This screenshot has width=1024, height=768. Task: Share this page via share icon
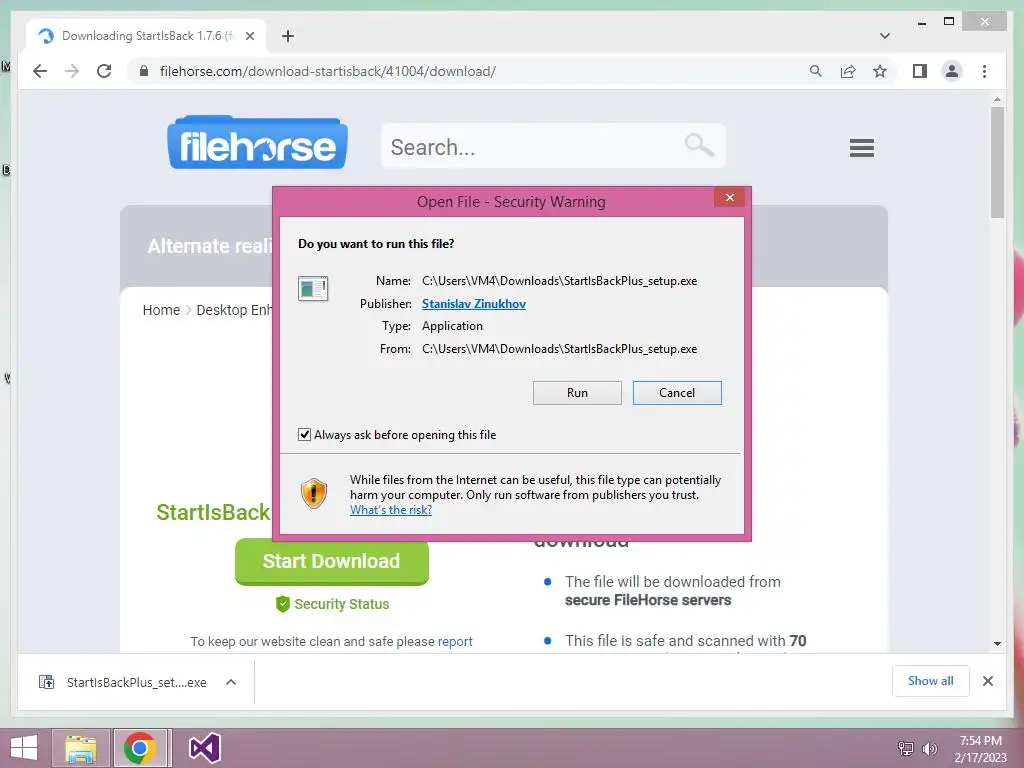pos(848,71)
